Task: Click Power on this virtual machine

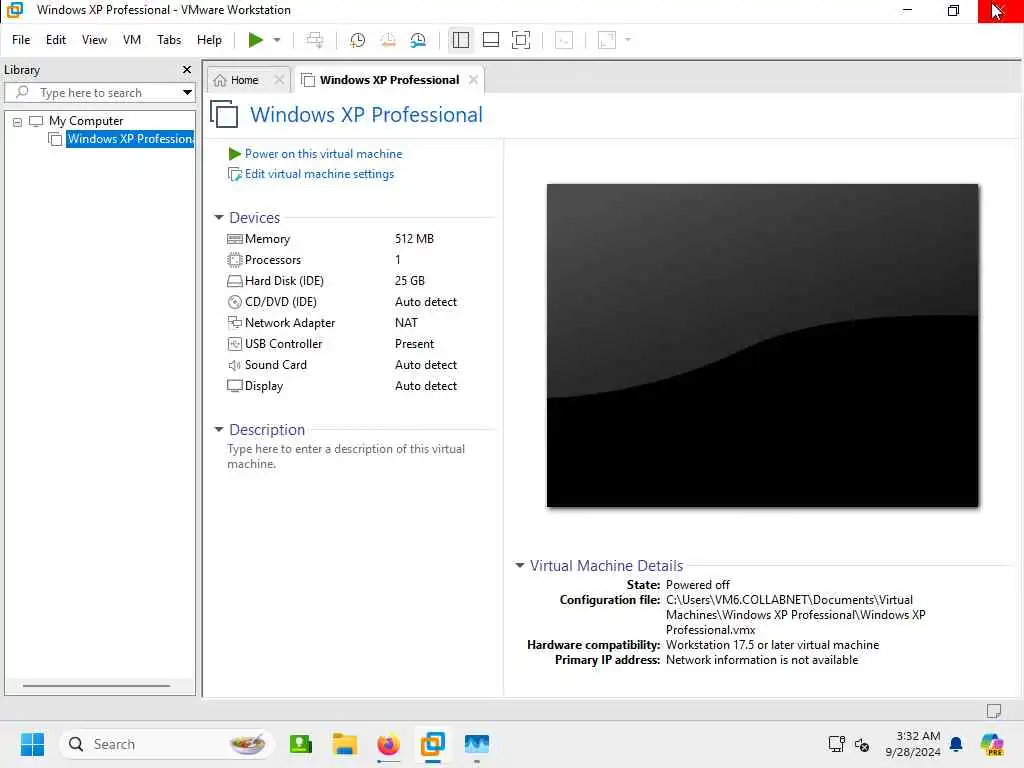Action: pyautogui.click(x=323, y=153)
